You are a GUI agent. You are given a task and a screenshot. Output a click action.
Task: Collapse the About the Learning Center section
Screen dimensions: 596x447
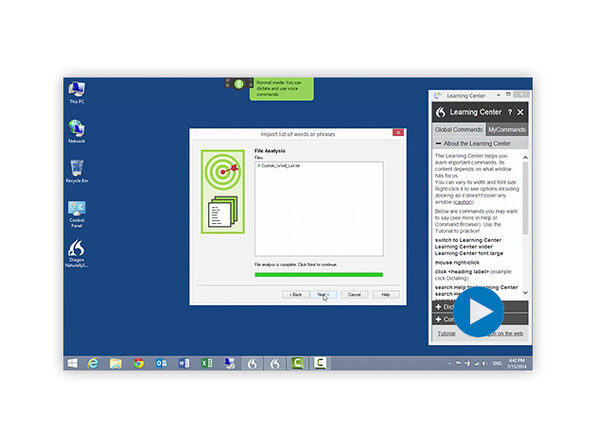[x=438, y=144]
